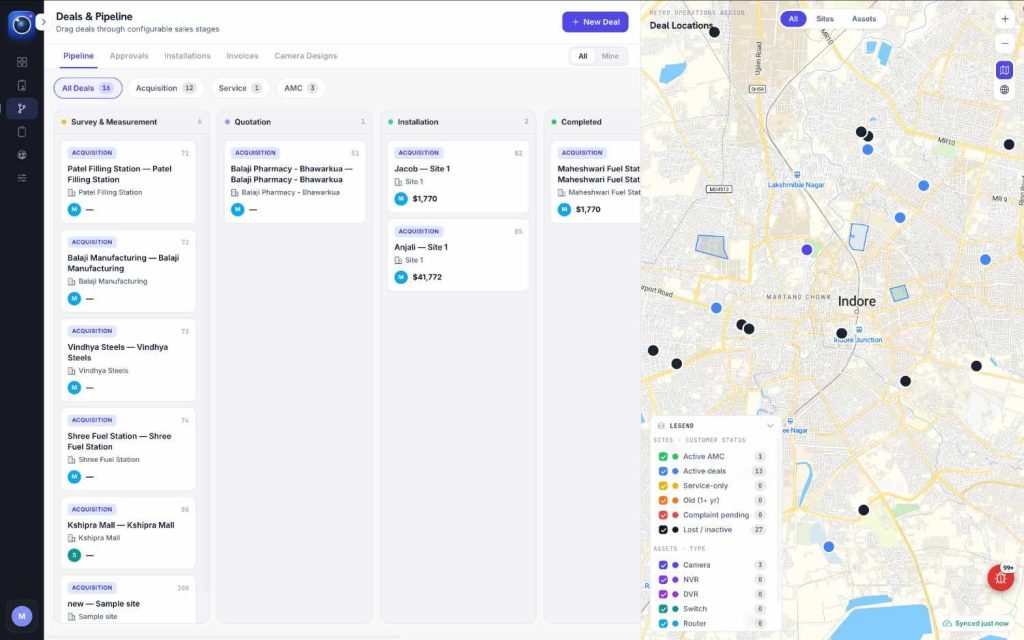Open the red bug report button

point(1000,577)
